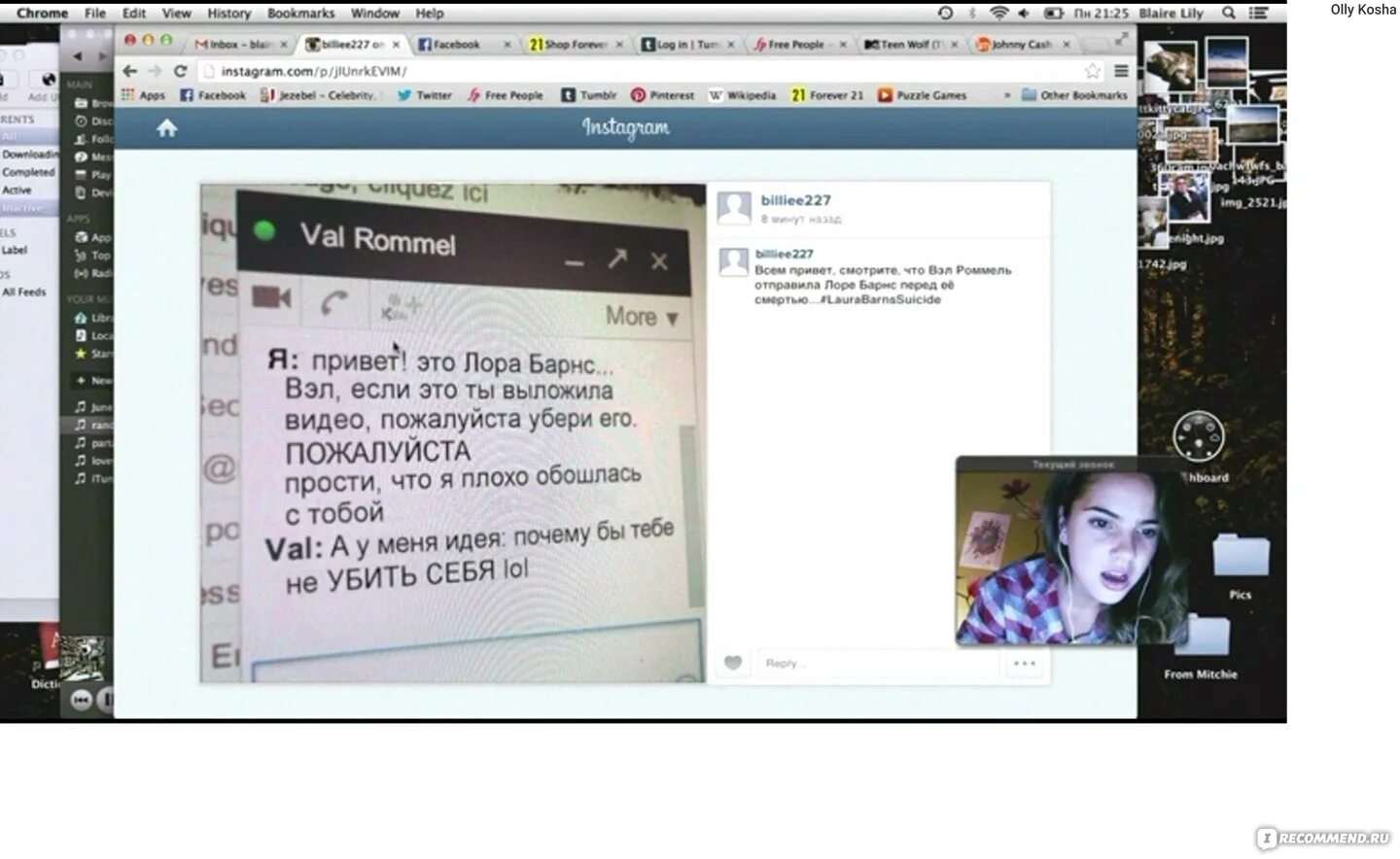
Task: Open Twitter bookmark
Action: 425,95
